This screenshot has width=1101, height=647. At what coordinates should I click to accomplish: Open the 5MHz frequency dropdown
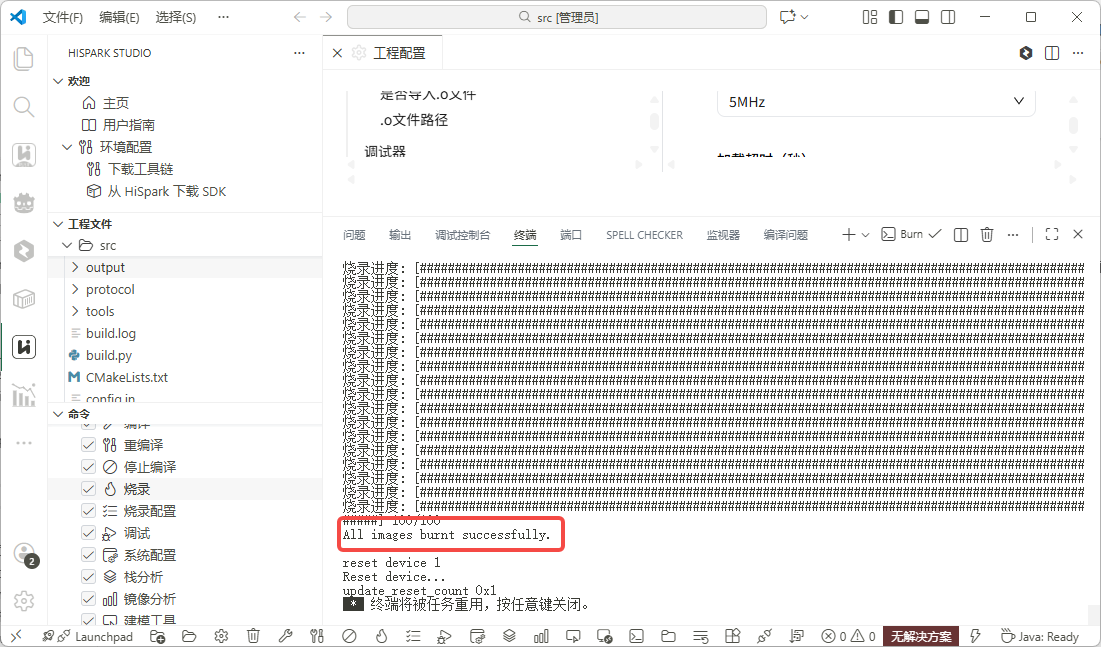point(876,102)
